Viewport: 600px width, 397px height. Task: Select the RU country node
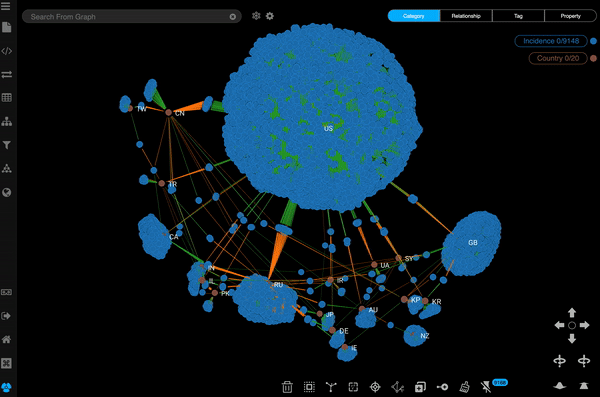[x=278, y=285]
